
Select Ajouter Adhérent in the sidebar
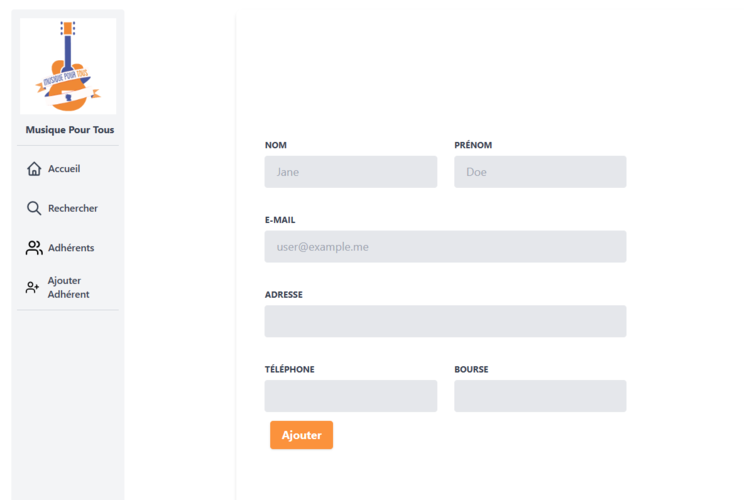68,287
